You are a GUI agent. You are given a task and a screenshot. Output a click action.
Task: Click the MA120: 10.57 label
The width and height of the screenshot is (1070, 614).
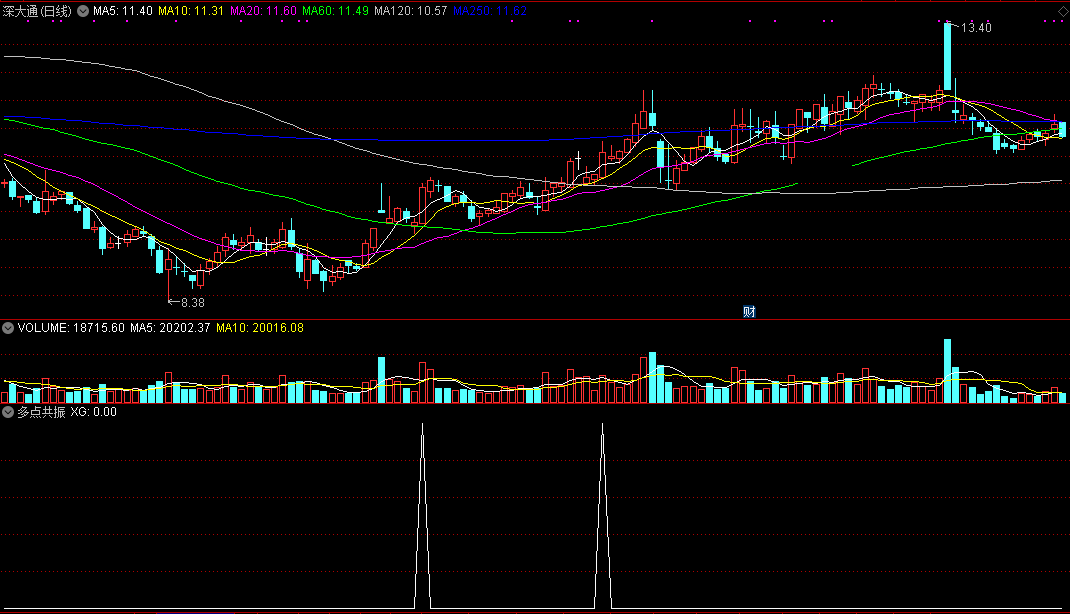pyautogui.click(x=411, y=11)
